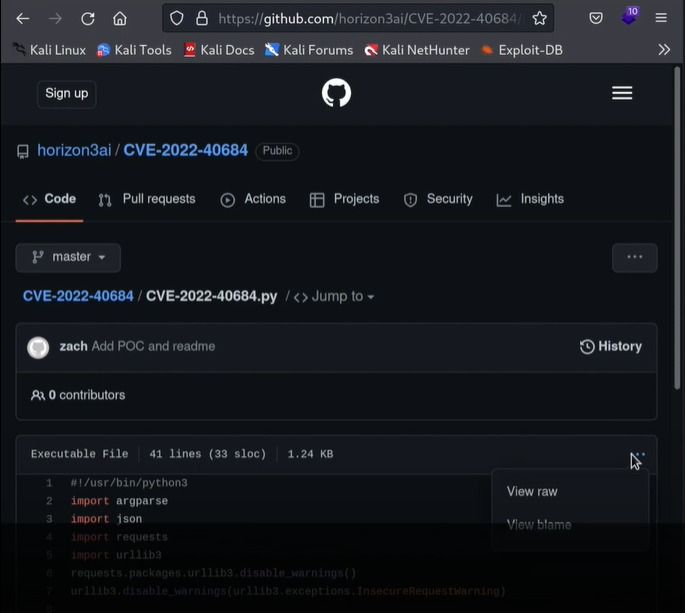Open the 'Add POC and readme' commit message

click(x=153, y=346)
